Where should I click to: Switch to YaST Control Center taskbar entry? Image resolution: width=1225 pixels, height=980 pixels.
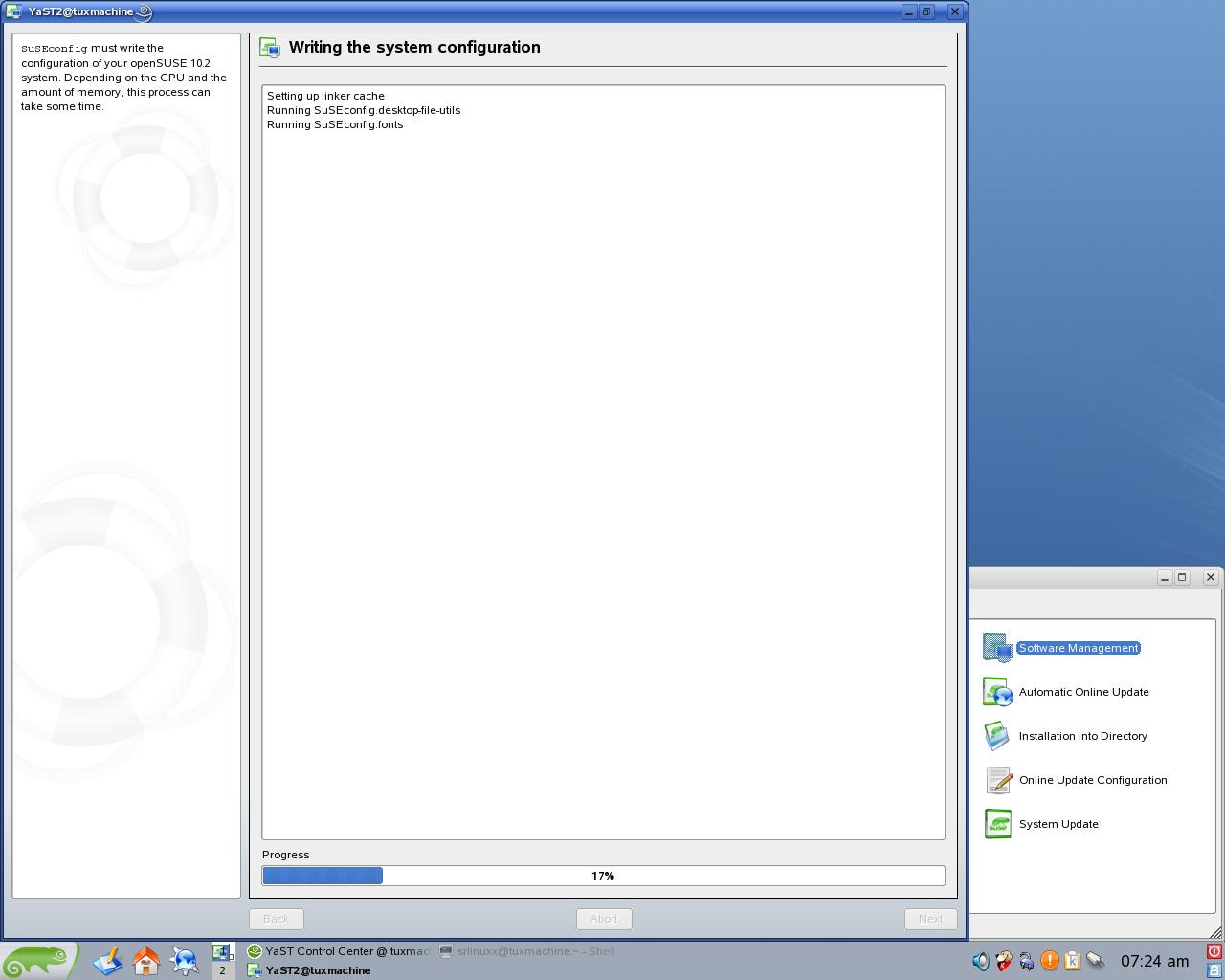[339, 951]
